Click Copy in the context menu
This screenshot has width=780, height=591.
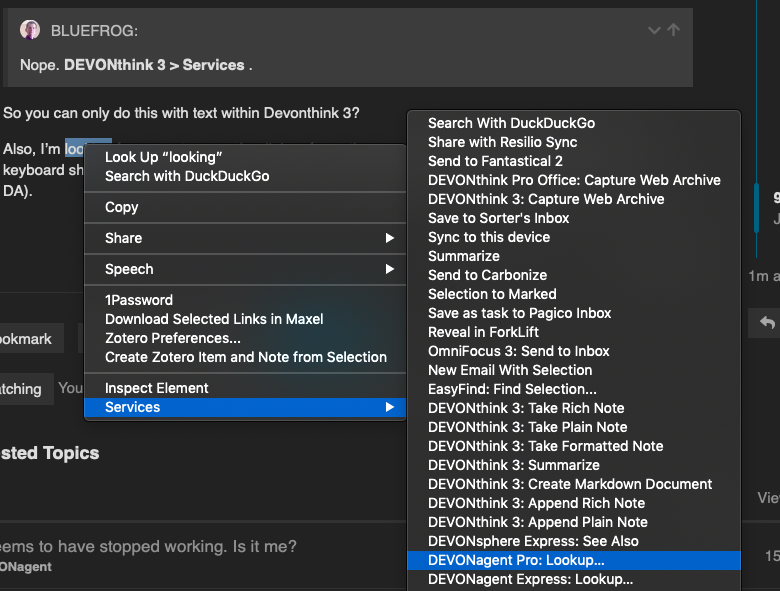pyautogui.click(x=245, y=207)
